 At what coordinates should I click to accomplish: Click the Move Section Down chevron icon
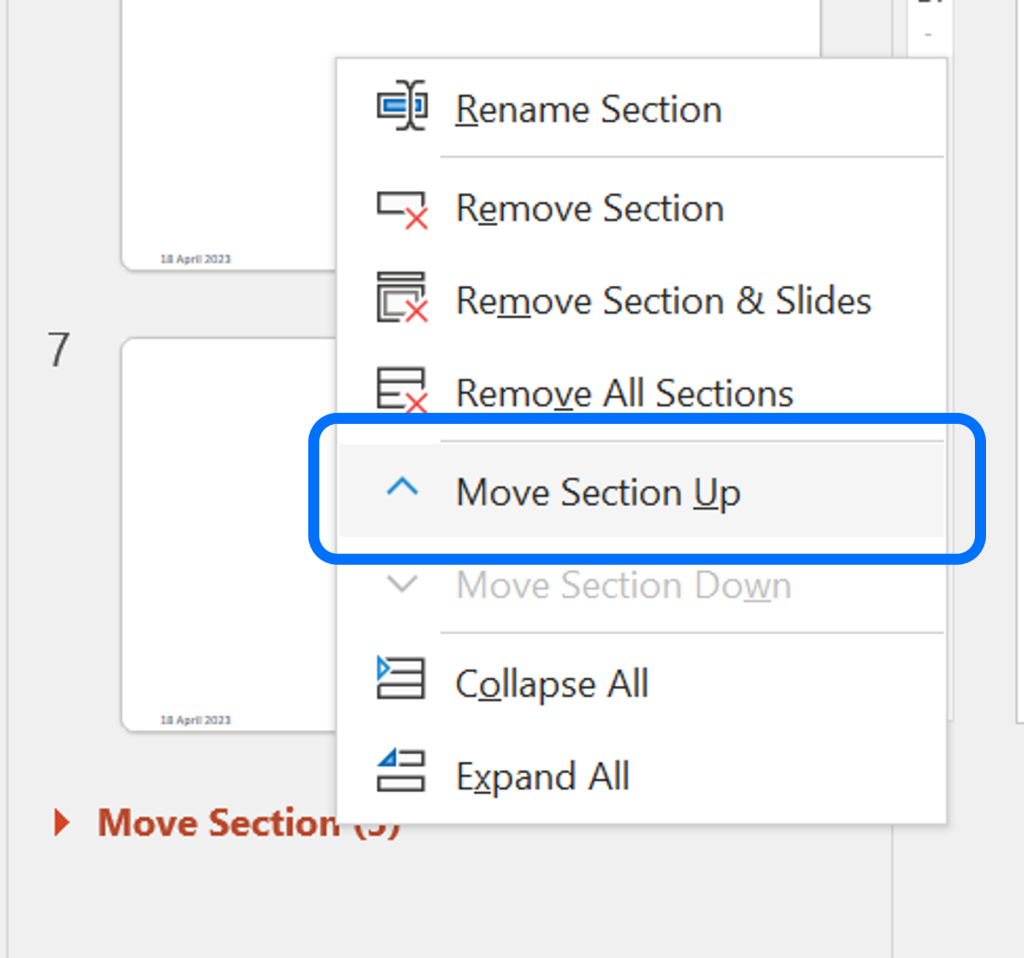(402, 583)
